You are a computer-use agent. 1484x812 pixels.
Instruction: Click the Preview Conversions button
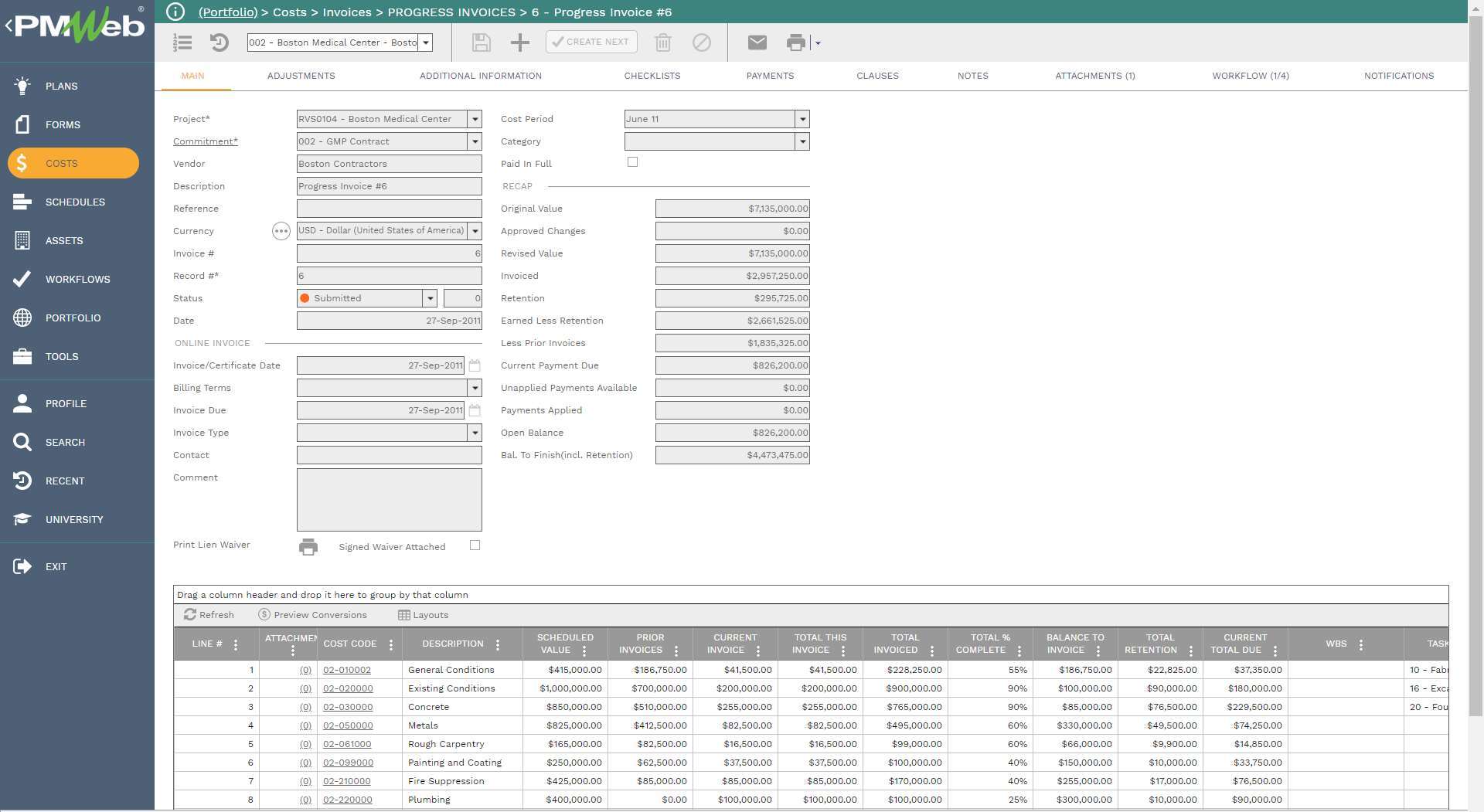[313, 614]
